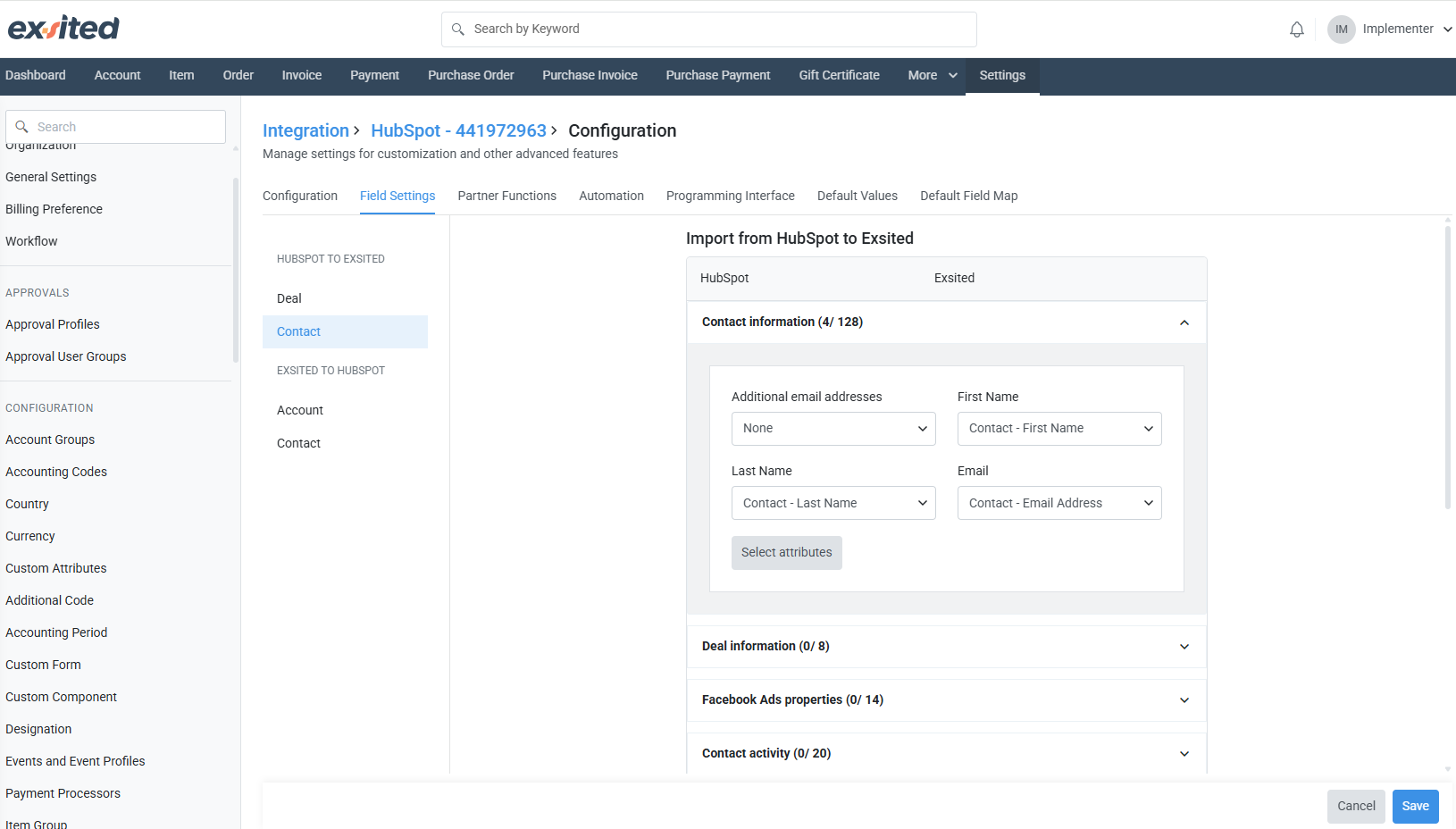The width and height of the screenshot is (1456, 829).
Task: Focus the sidebar Search field
Action: 115,127
